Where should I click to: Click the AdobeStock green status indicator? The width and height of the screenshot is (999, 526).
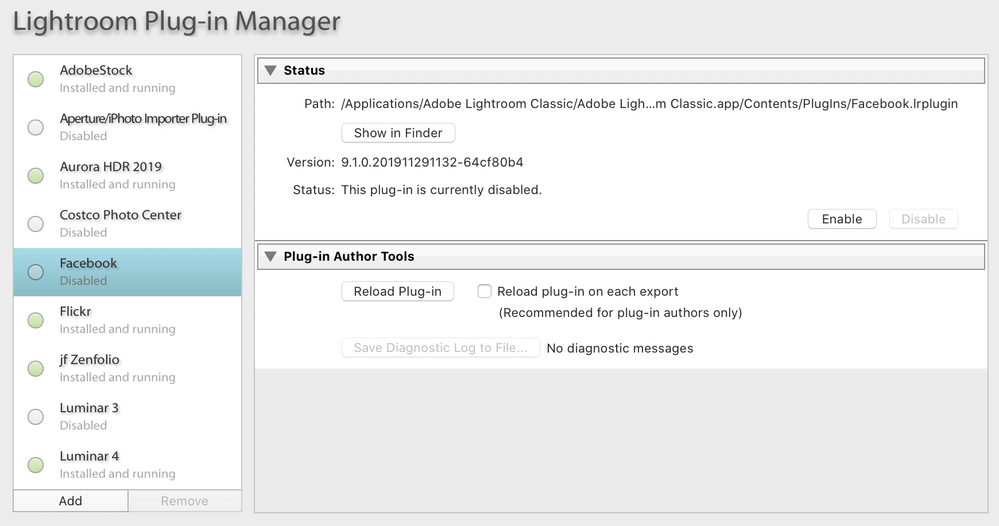36,79
